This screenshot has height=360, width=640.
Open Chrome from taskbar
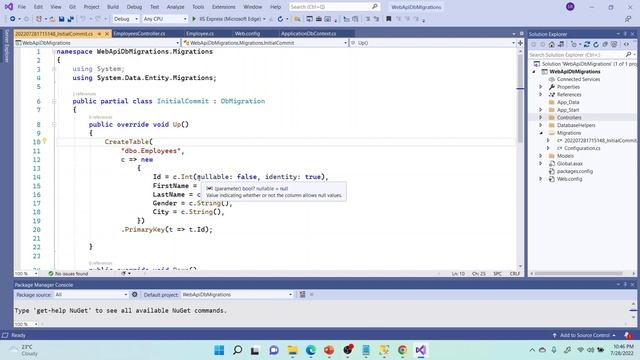(402, 350)
